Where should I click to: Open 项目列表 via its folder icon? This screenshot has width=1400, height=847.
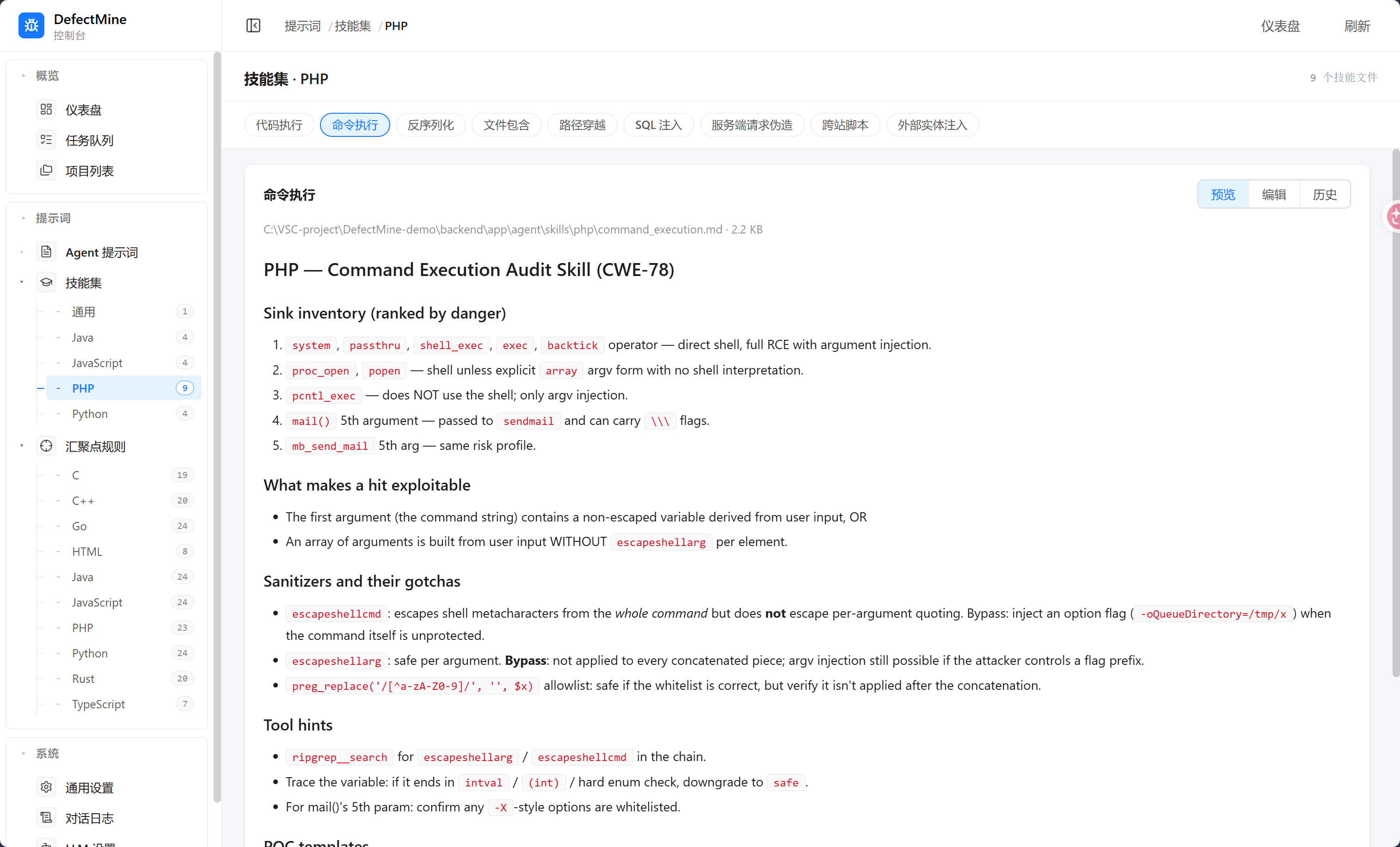[47, 171]
